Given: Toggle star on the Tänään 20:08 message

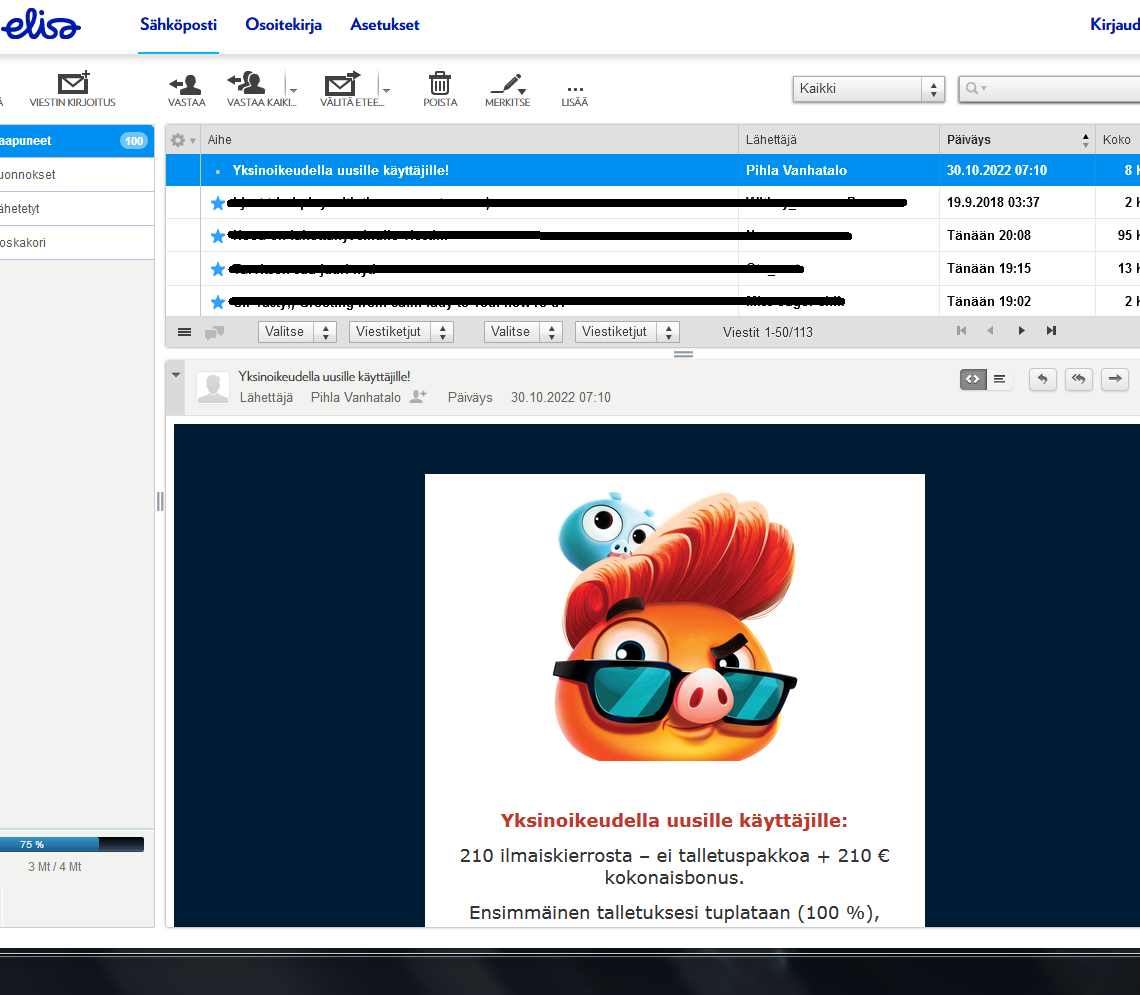Looking at the screenshot, I should [x=218, y=236].
